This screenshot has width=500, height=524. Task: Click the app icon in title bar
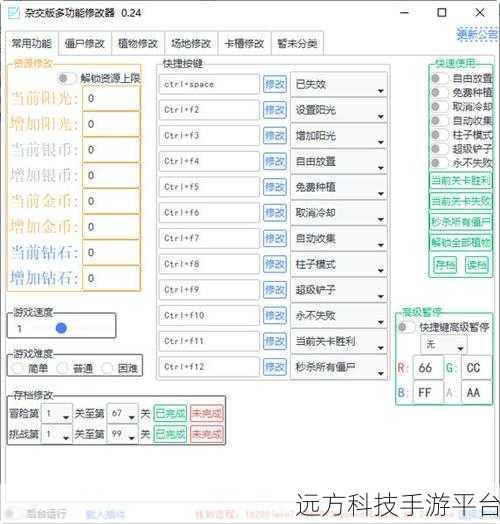[x=14, y=13]
